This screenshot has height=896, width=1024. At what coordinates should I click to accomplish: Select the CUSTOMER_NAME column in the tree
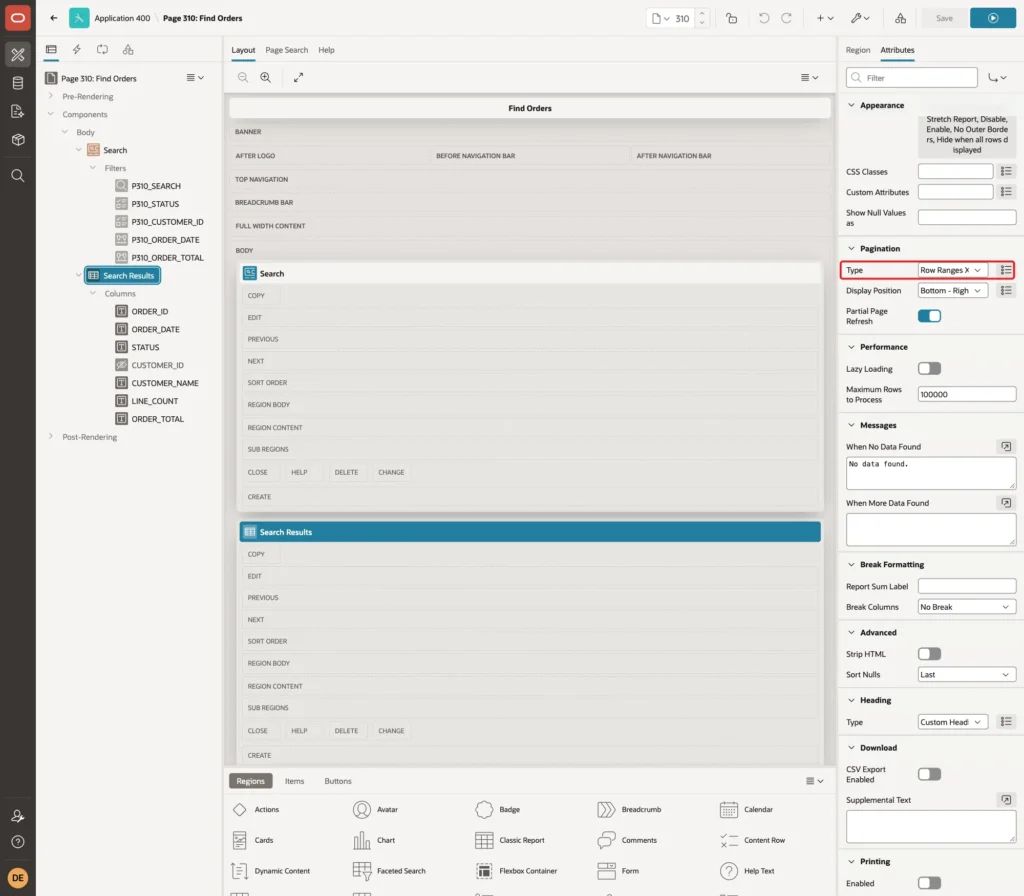165,383
